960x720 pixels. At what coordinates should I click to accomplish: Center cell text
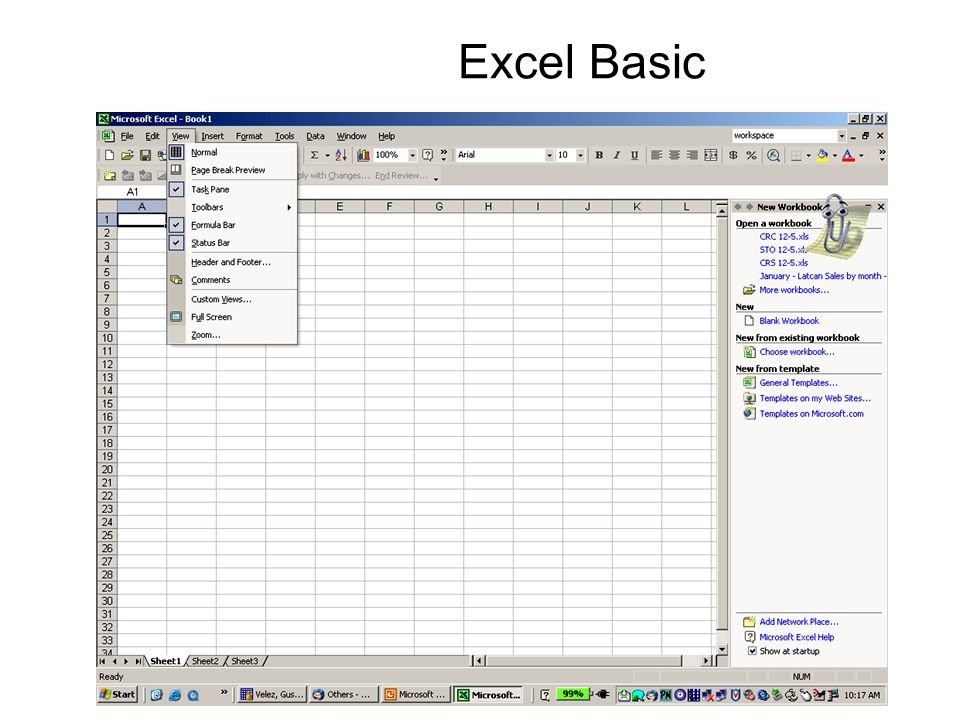click(674, 156)
